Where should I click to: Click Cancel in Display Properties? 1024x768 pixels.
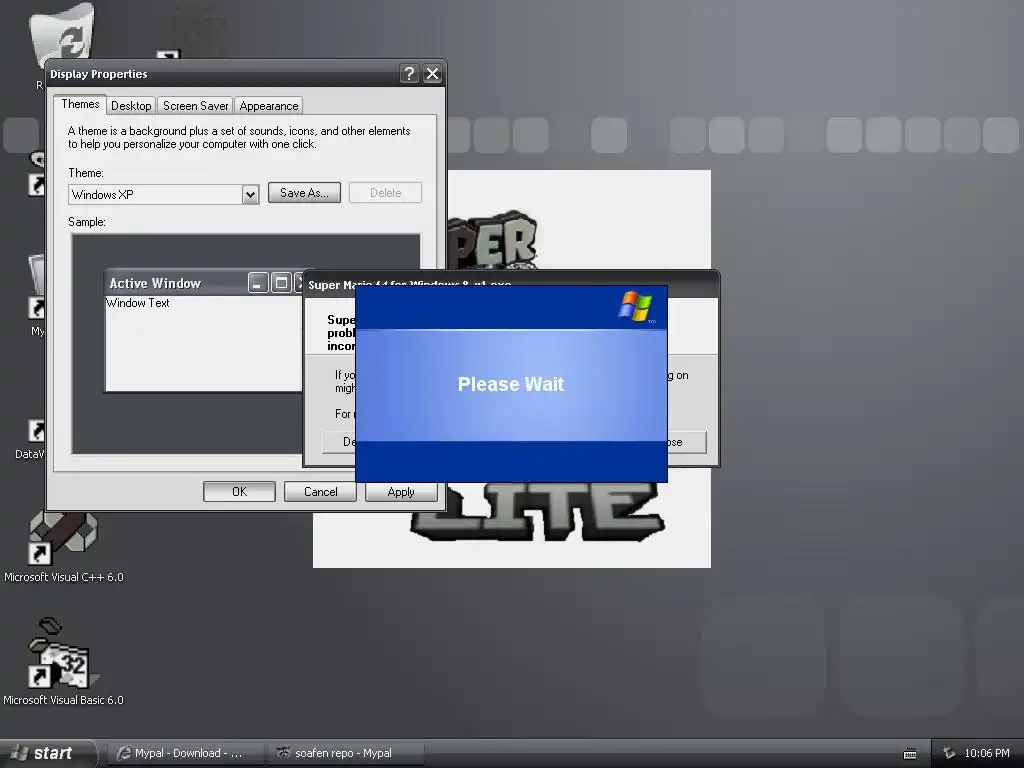point(320,492)
